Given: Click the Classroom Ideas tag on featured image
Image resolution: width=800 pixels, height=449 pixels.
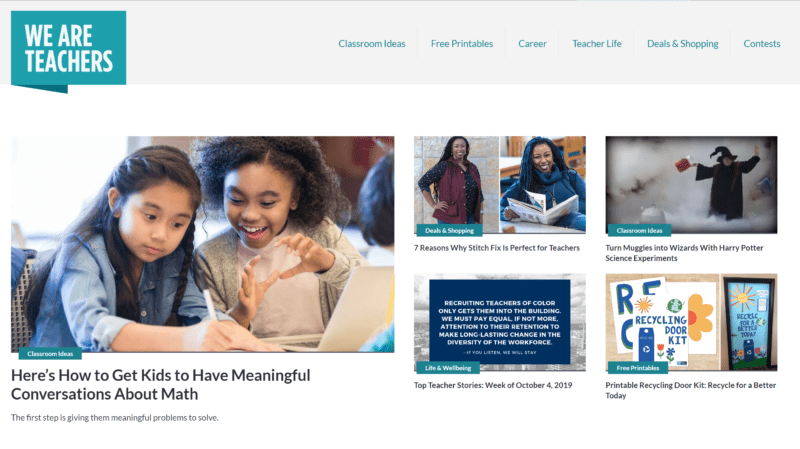Looking at the screenshot, I should click(x=50, y=354).
